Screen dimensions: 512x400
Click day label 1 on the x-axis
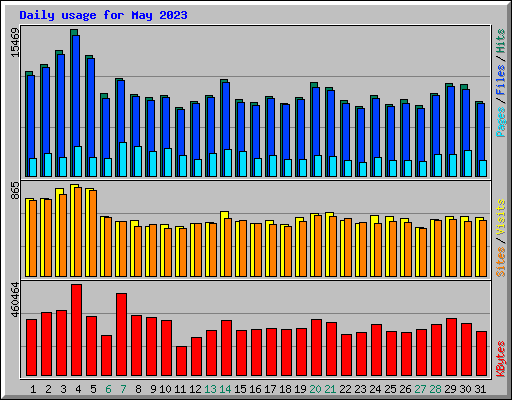(33, 389)
